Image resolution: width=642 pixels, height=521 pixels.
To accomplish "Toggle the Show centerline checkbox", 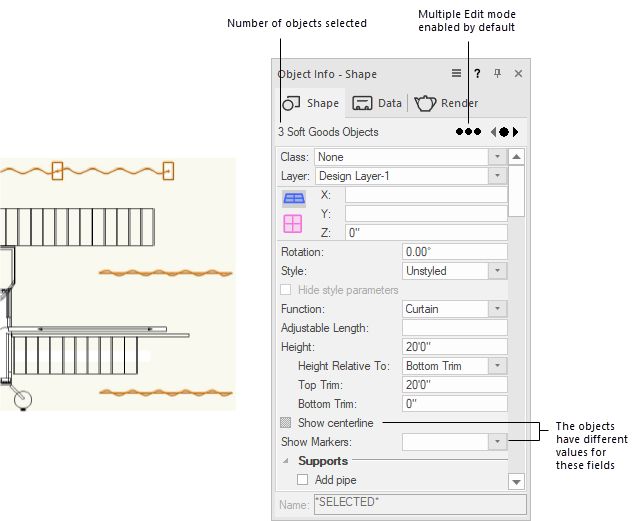I will point(287,423).
